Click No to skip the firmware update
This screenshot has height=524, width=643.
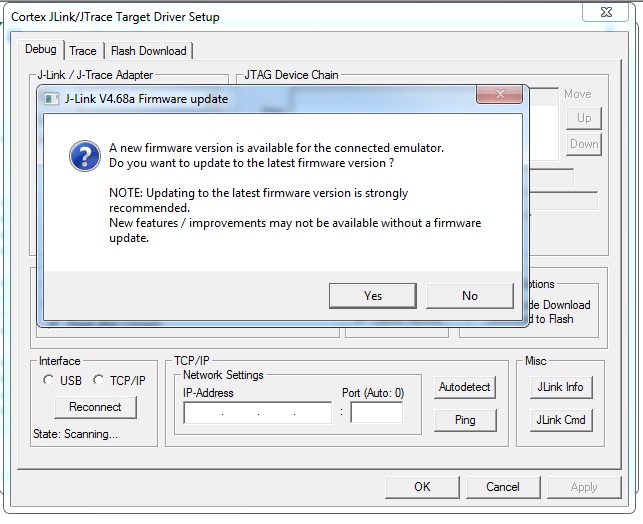(x=470, y=296)
